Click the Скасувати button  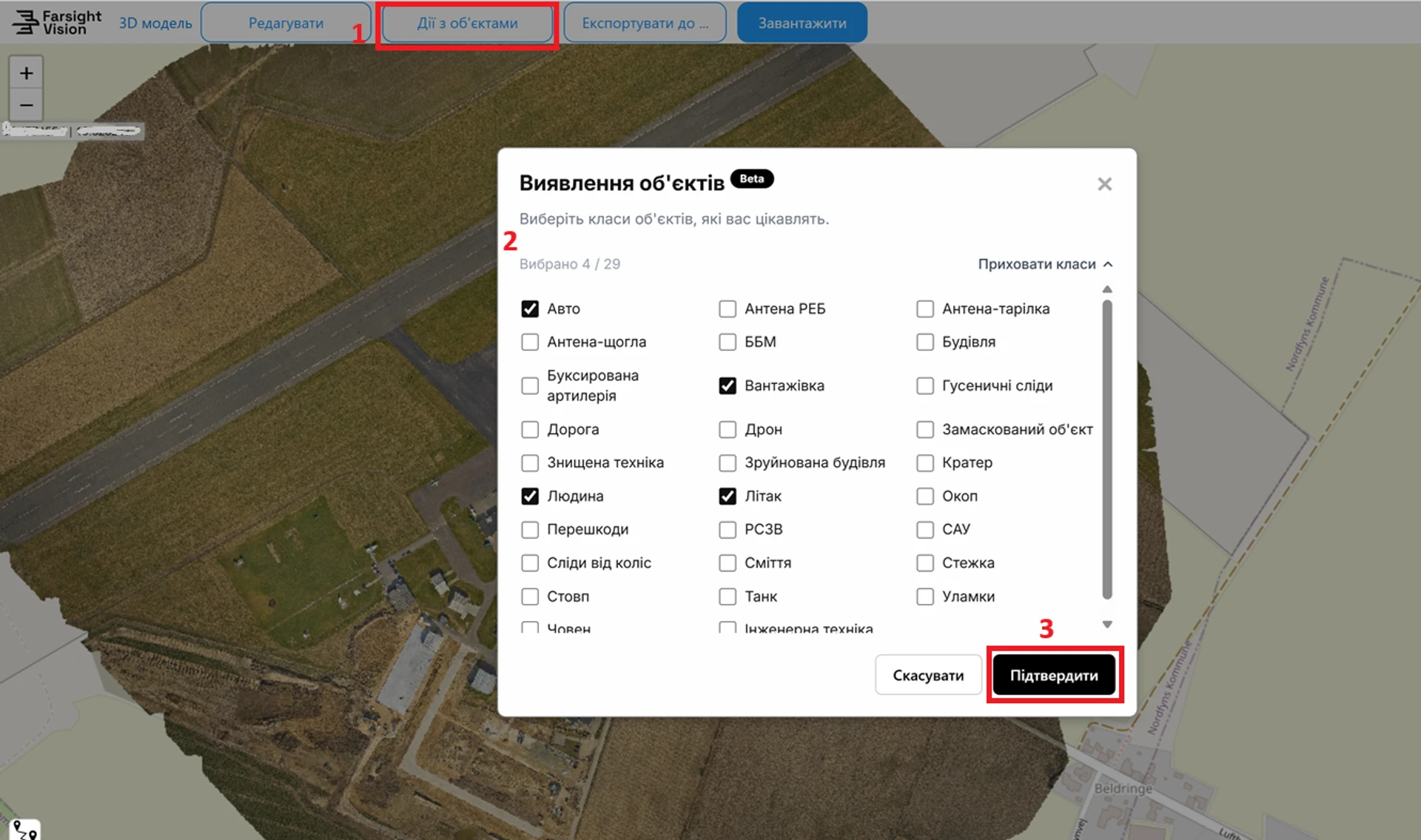pyautogui.click(x=928, y=675)
